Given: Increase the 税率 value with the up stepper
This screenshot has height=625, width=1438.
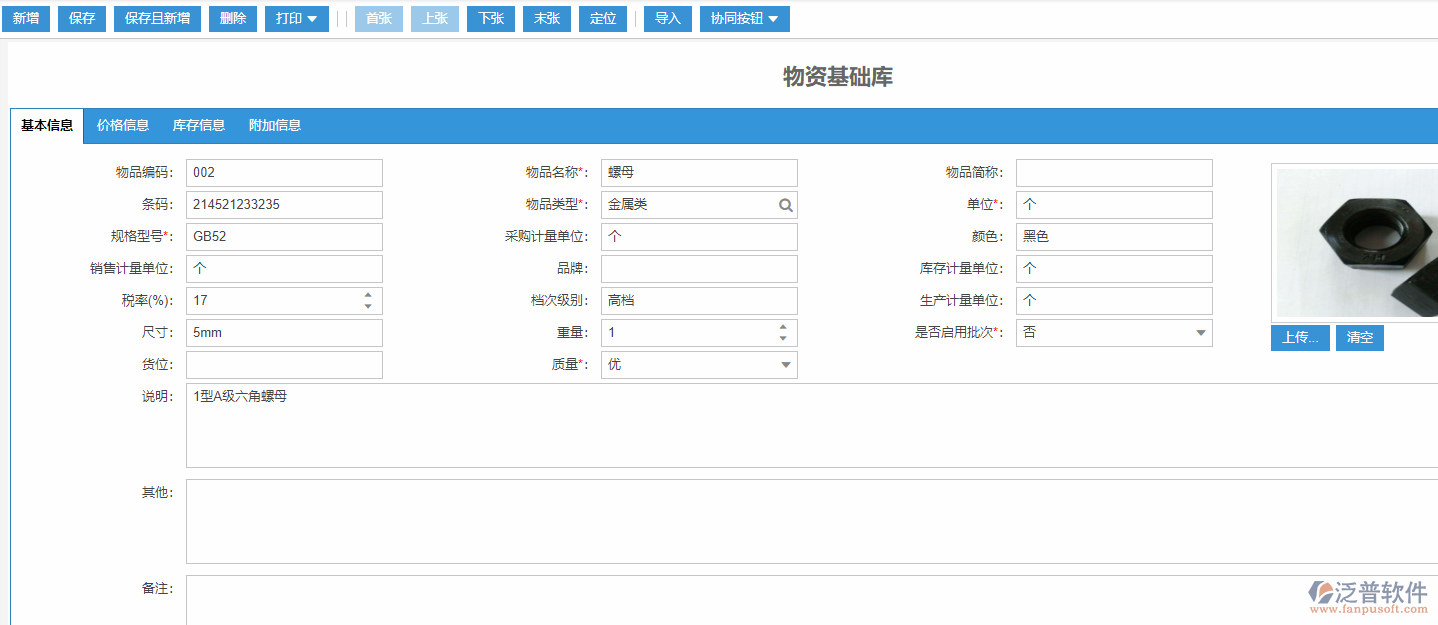Looking at the screenshot, I should point(369,295).
